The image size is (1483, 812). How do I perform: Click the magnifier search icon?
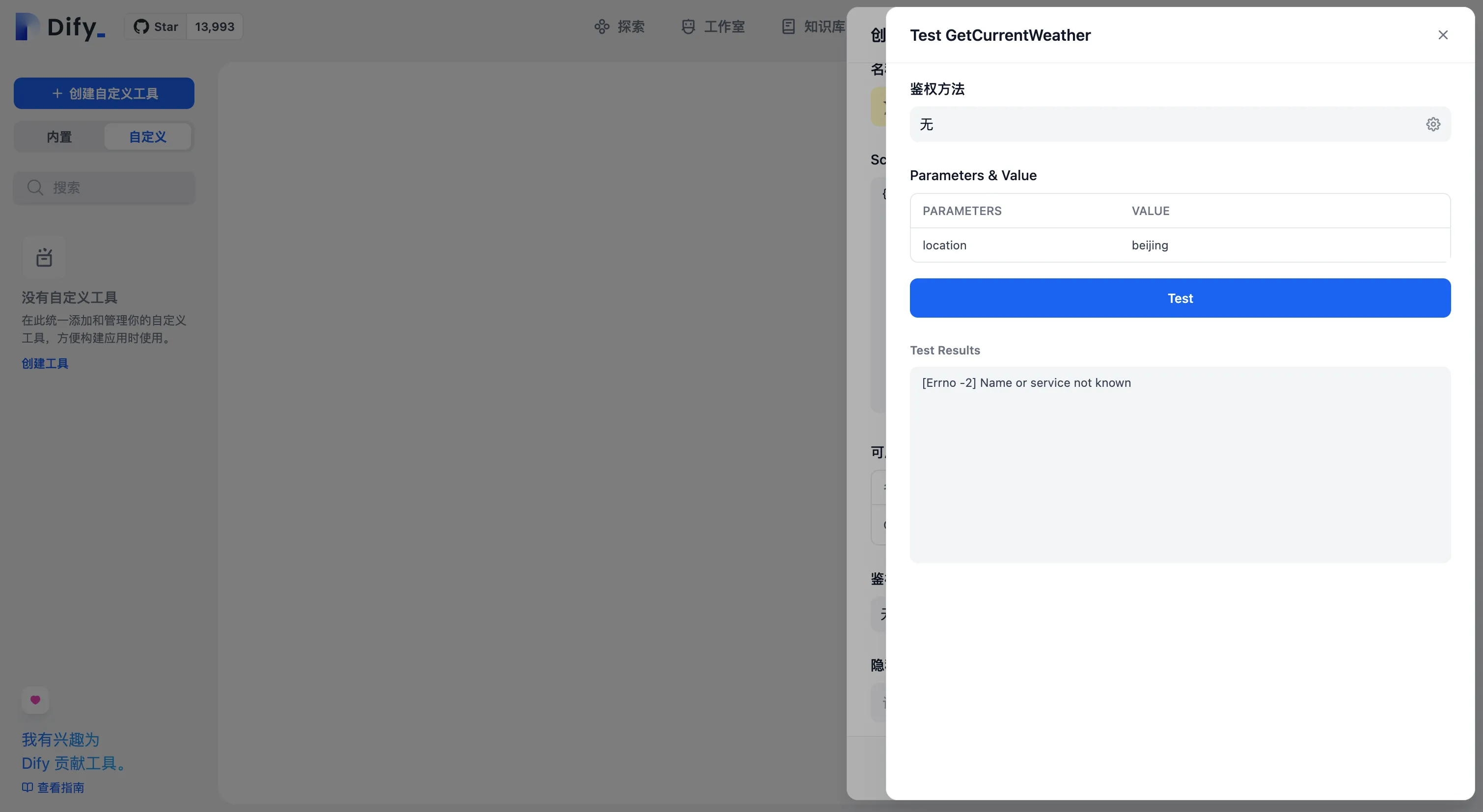(35, 188)
